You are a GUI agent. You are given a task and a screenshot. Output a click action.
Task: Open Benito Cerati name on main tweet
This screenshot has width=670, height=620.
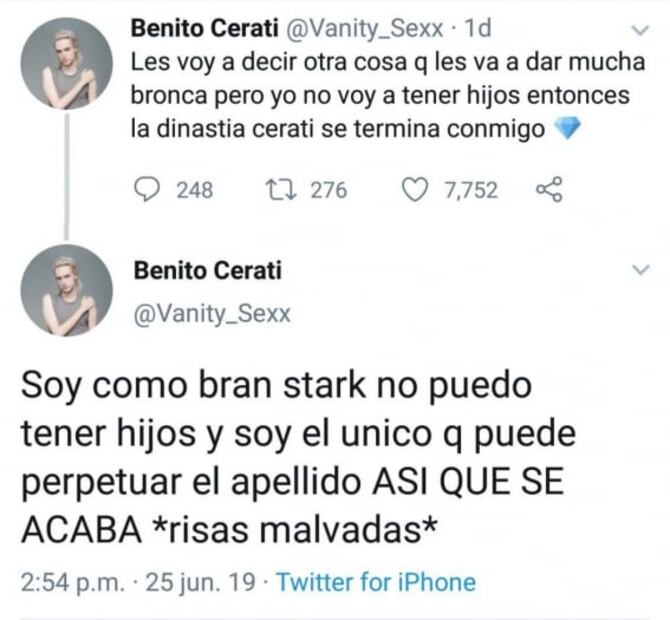(x=207, y=270)
